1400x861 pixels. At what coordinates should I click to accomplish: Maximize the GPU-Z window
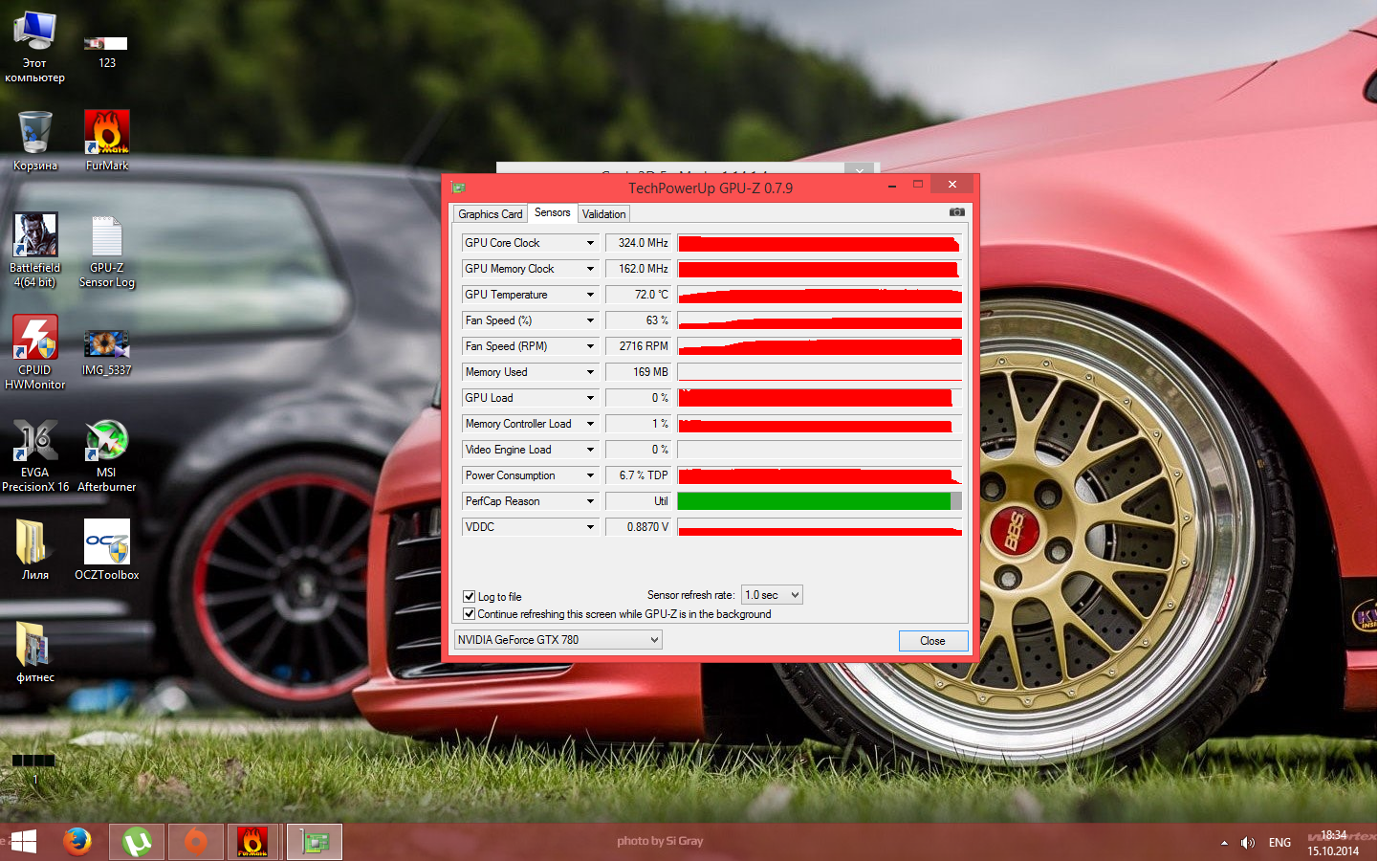(x=918, y=185)
